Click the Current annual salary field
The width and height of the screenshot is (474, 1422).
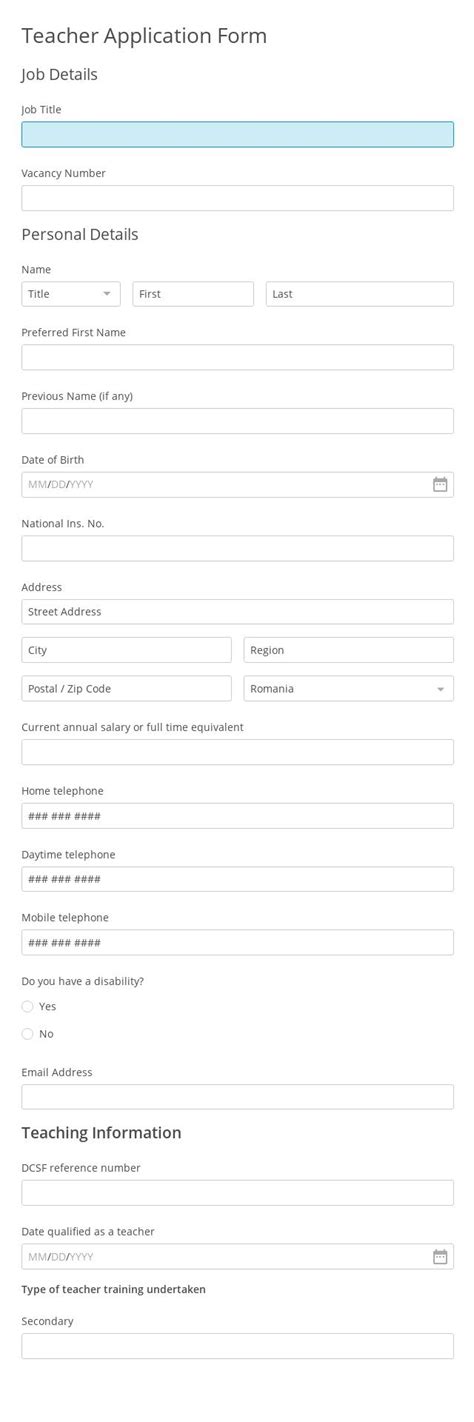pyautogui.click(x=238, y=752)
